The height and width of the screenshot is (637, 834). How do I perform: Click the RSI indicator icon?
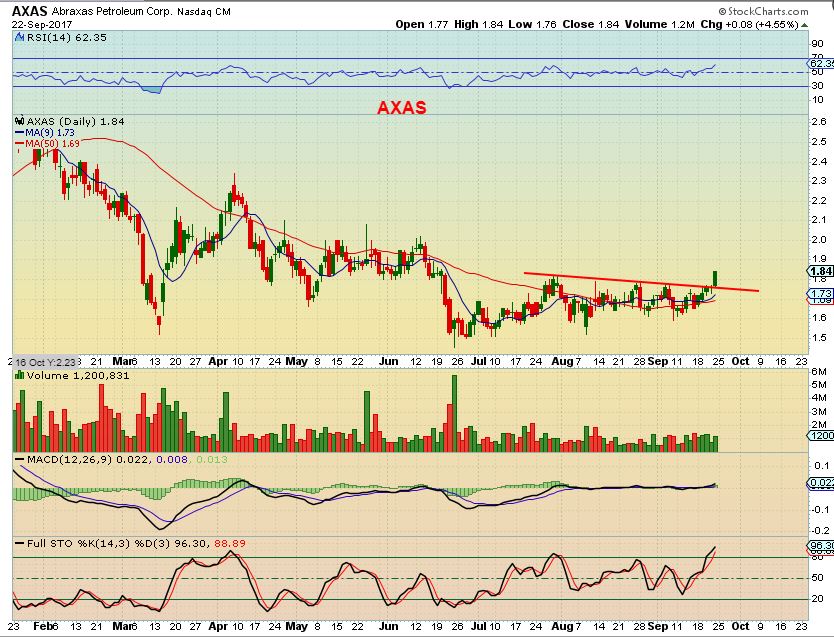[x=19, y=37]
